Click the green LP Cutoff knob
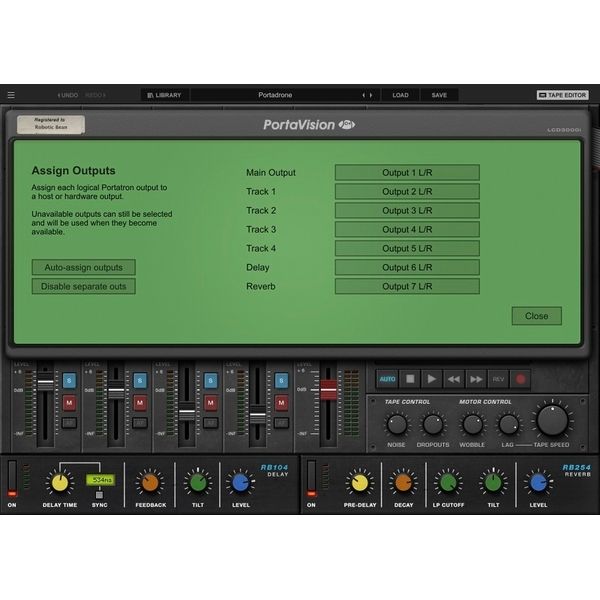Image resolution: width=600 pixels, height=600 pixels. pyautogui.click(x=448, y=483)
